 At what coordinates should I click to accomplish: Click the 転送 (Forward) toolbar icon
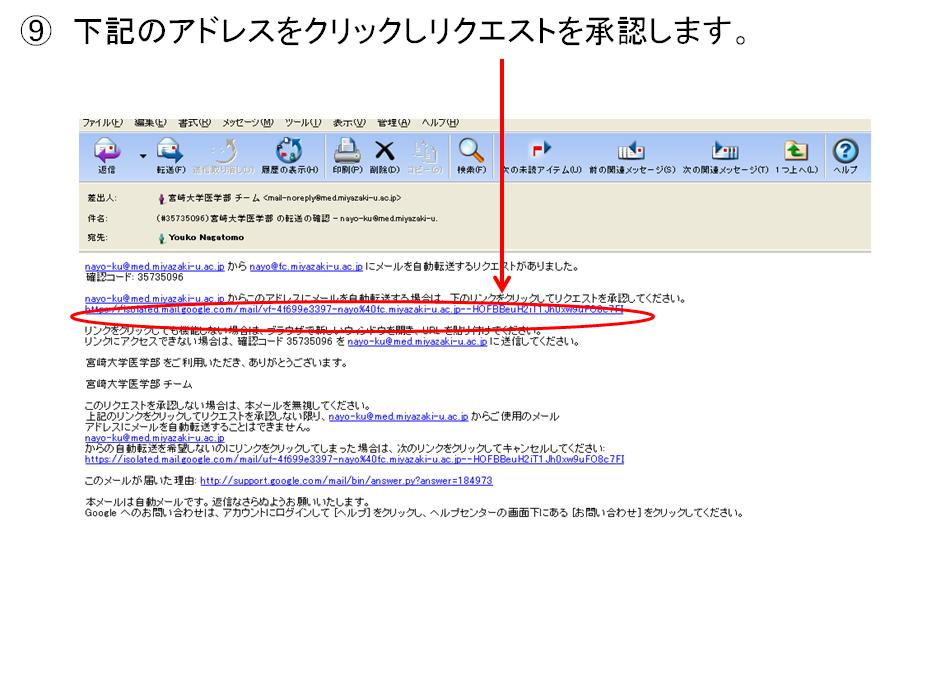(x=166, y=150)
